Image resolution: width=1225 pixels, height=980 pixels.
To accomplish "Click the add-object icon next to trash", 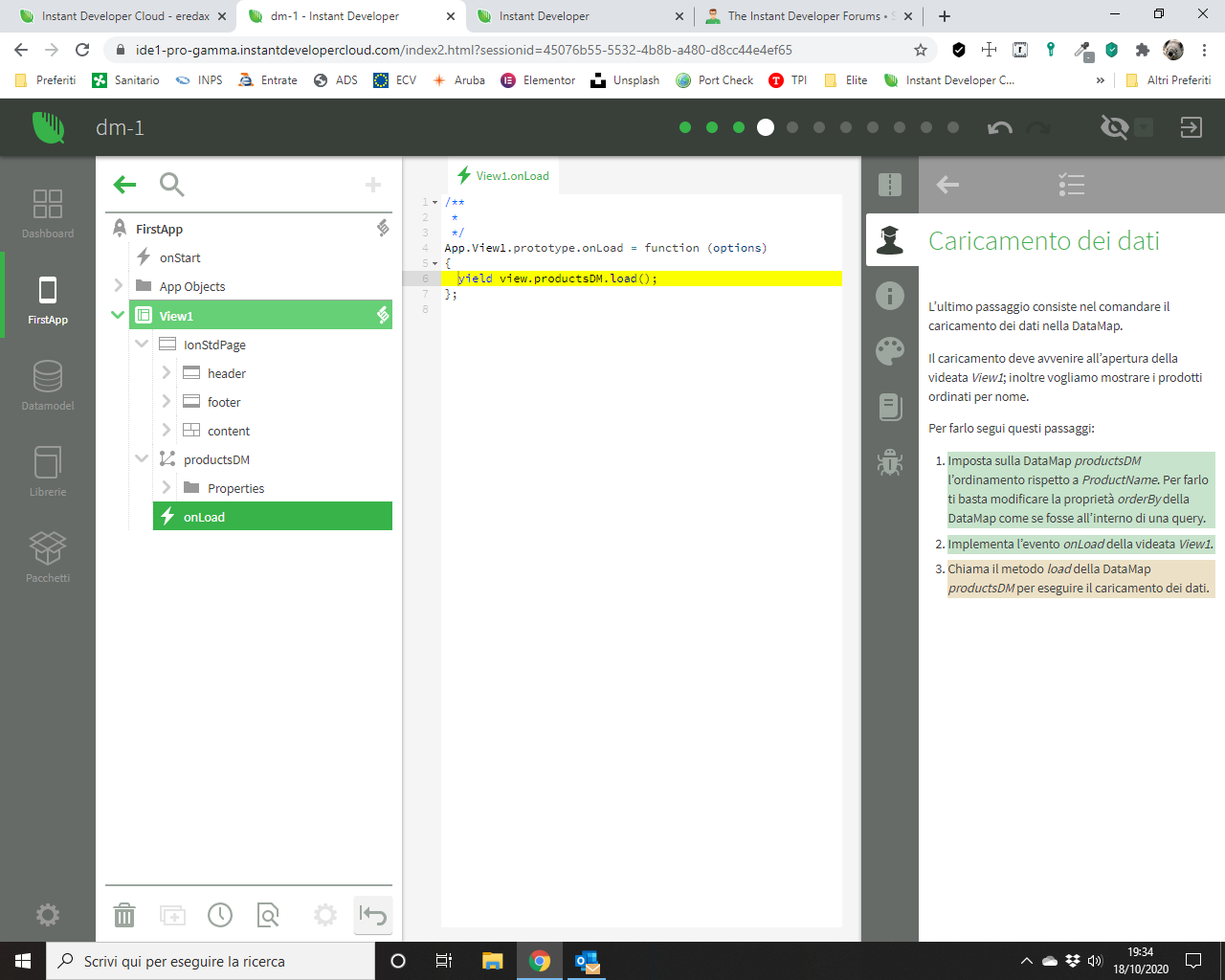I will click(172, 915).
